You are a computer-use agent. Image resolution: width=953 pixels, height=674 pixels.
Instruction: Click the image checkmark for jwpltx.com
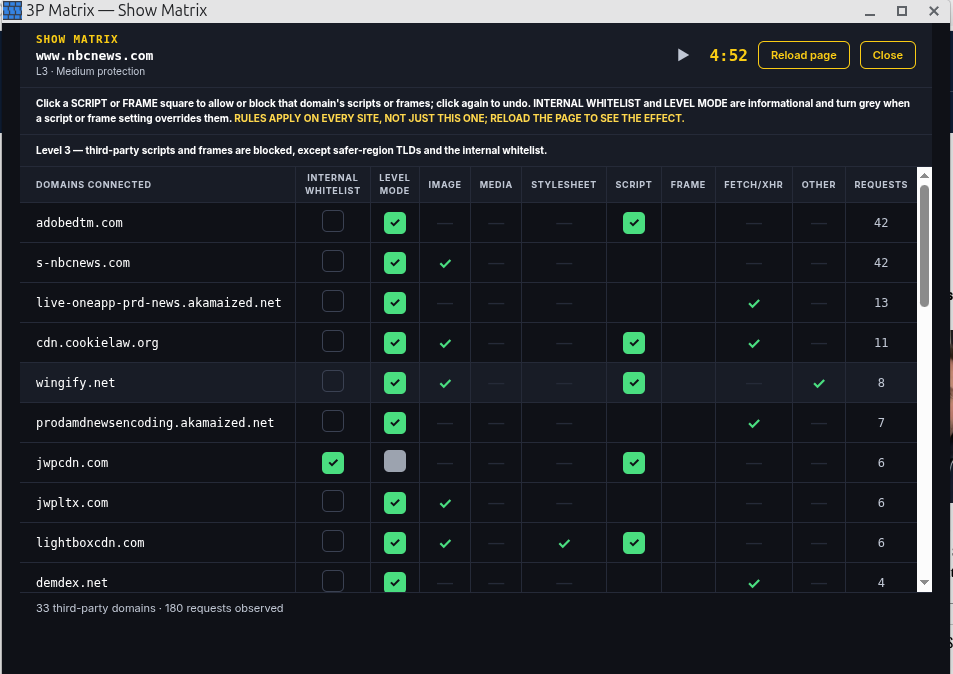(x=446, y=503)
